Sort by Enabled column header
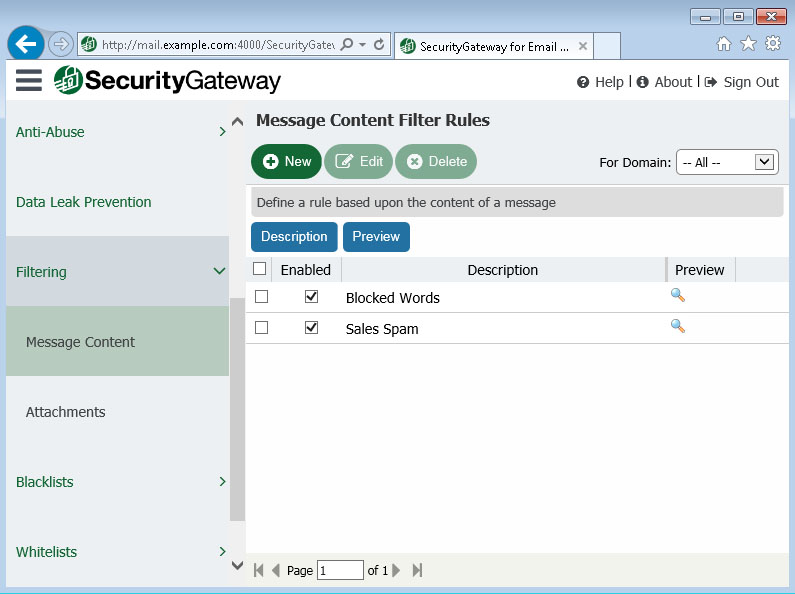This screenshot has width=795, height=594. pyautogui.click(x=306, y=270)
